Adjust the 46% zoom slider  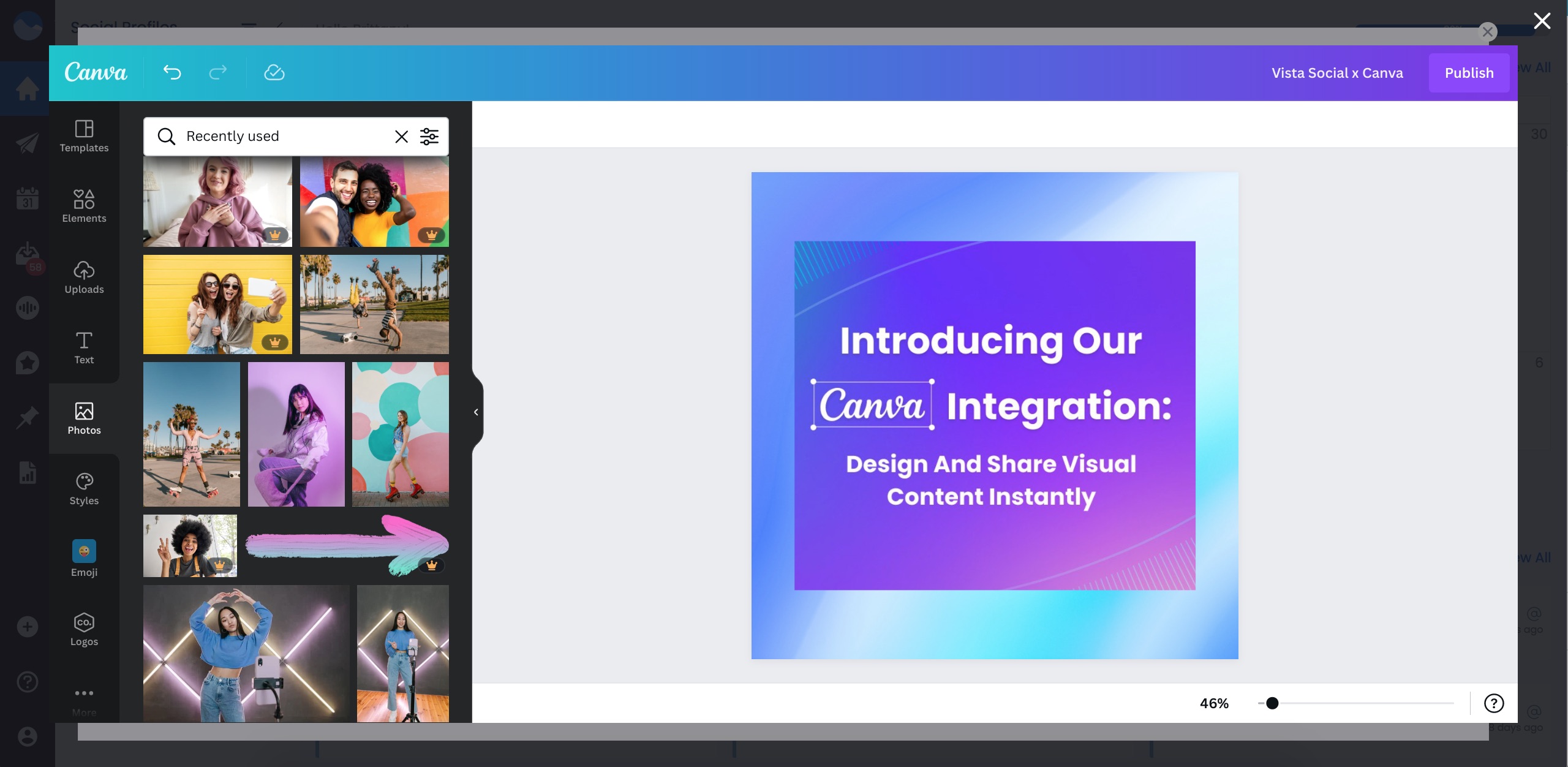[x=1272, y=703]
